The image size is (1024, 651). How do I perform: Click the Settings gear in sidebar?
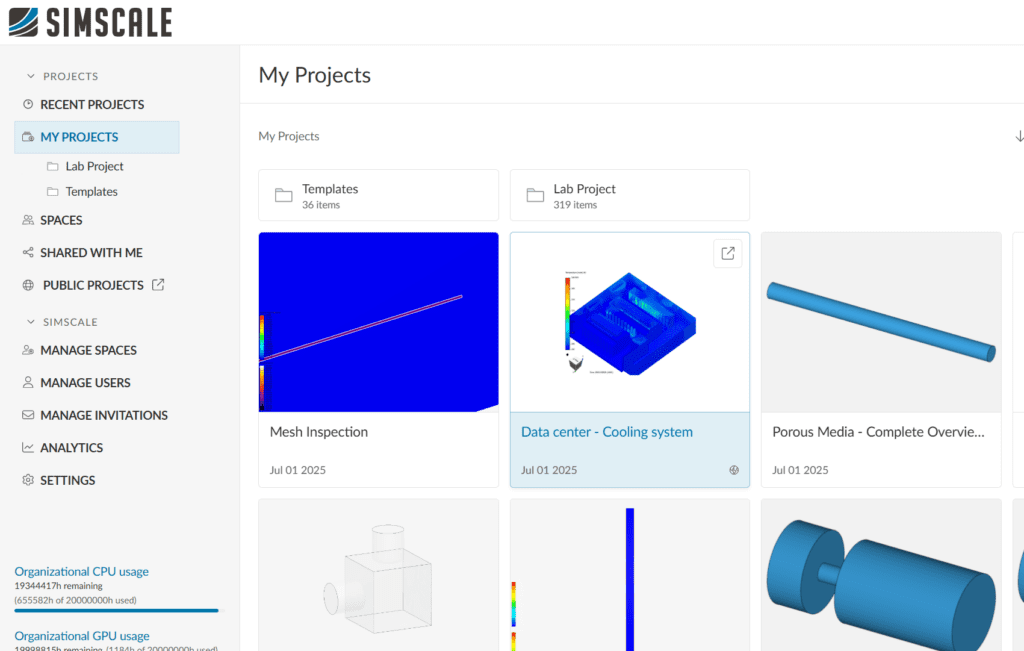[x=29, y=480]
